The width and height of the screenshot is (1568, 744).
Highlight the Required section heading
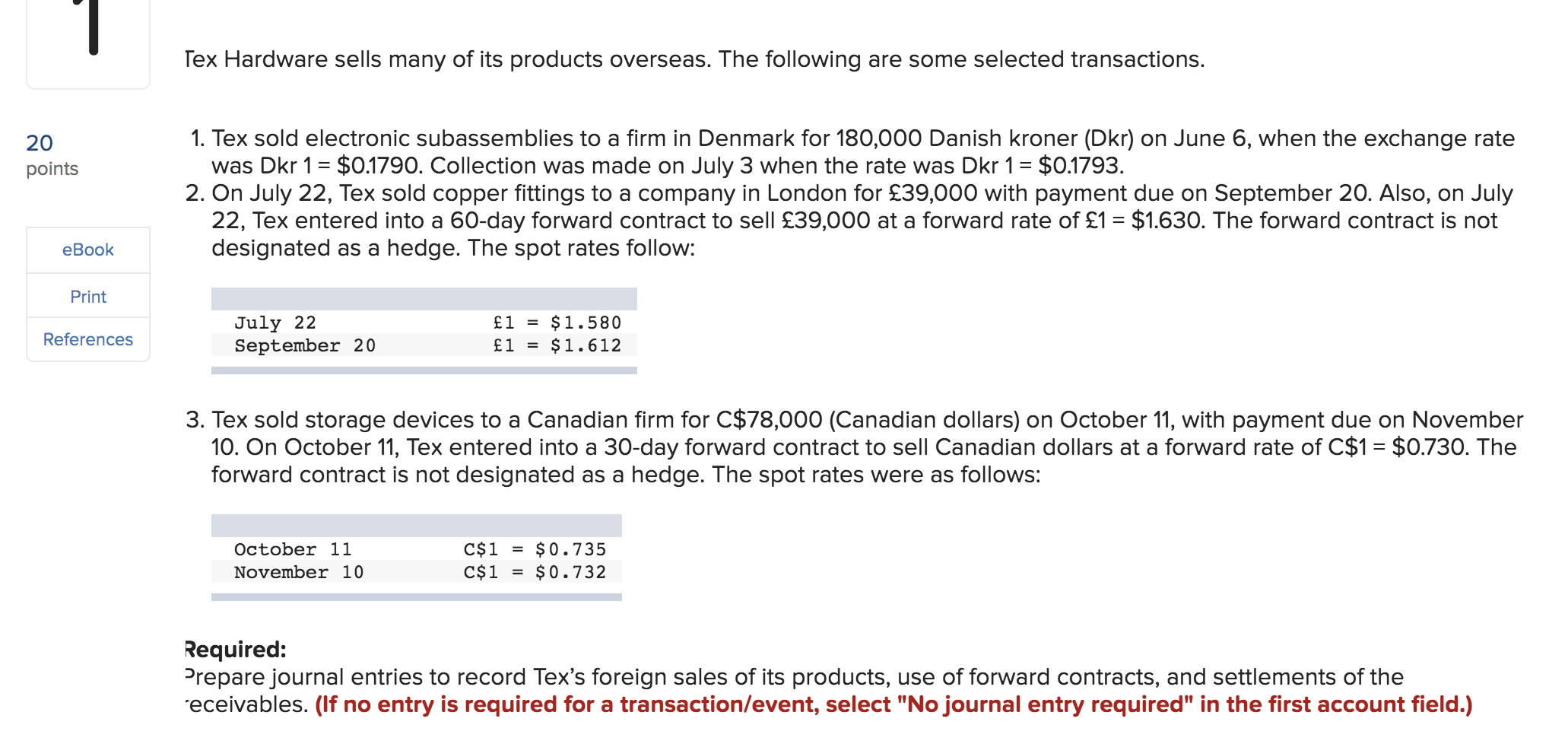pos(234,649)
